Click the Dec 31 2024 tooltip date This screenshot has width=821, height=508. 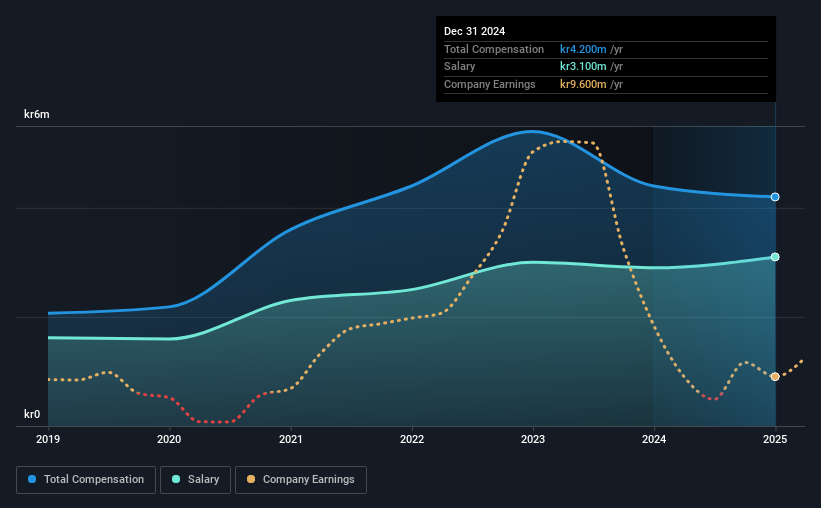click(x=474, y=31)
